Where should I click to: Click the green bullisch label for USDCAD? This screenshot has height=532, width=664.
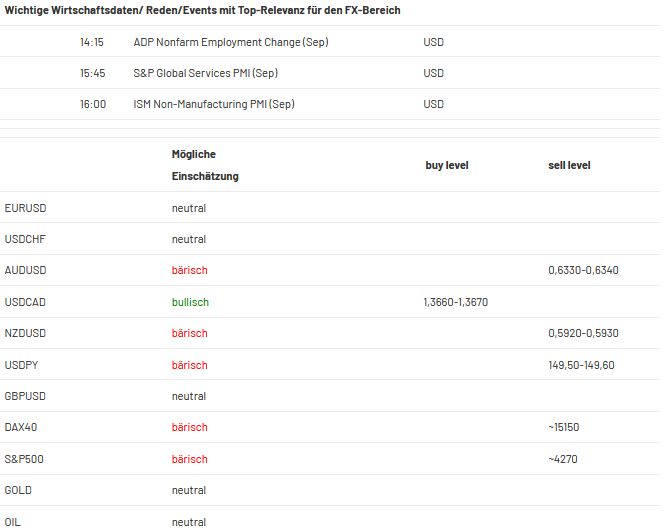[x=190, y=302]
